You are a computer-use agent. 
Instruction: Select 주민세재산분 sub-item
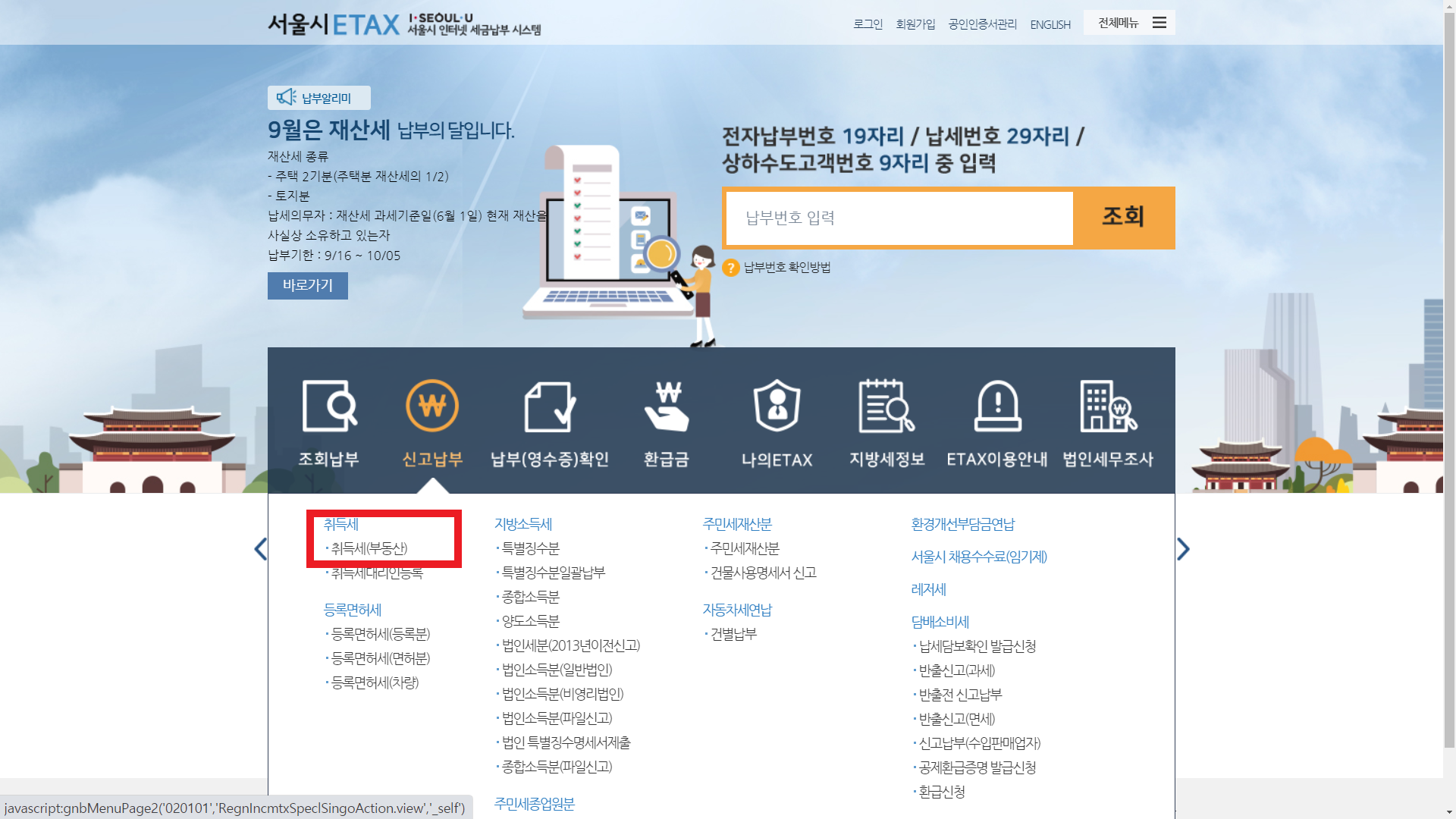pos(744,548)
